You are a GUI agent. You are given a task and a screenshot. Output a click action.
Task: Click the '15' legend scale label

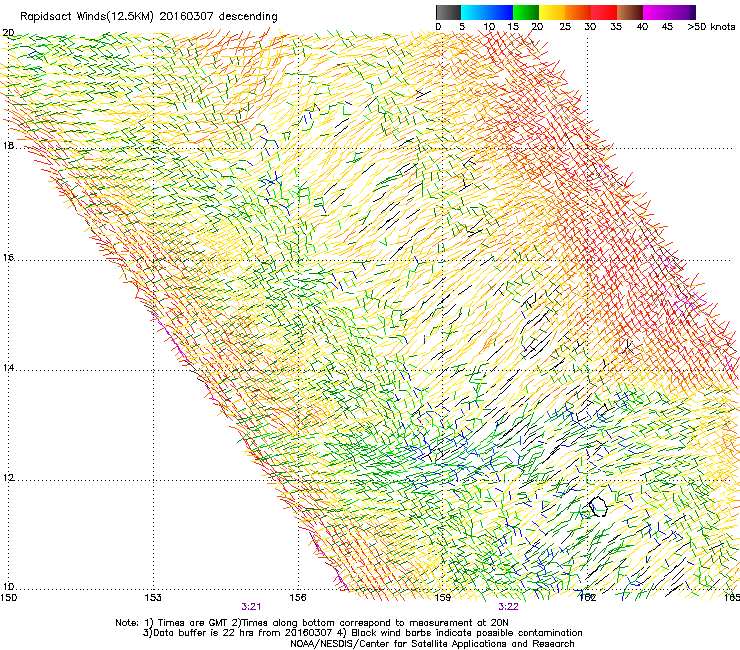coord(513,27)
